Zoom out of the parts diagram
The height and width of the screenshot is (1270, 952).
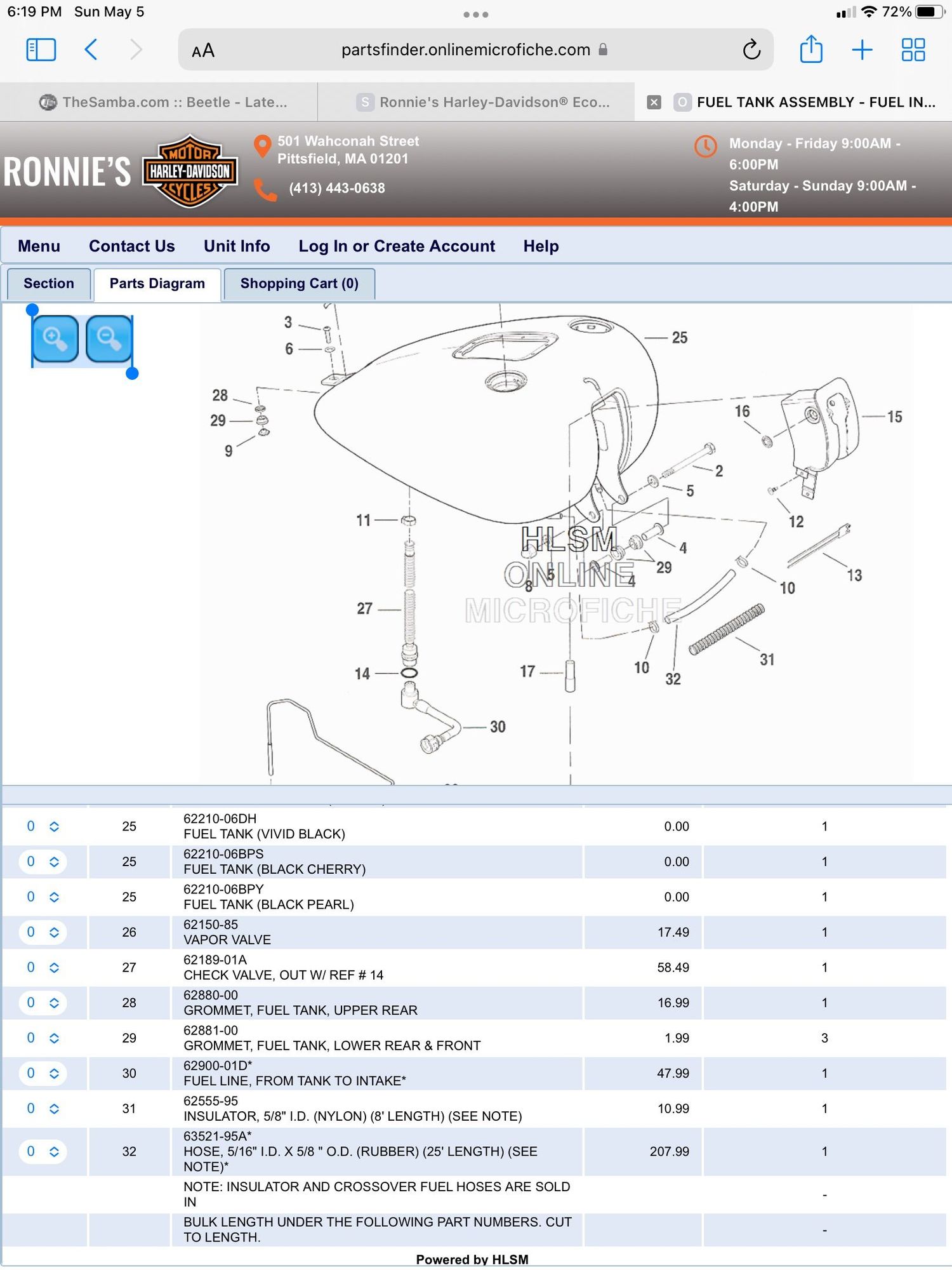109,339
